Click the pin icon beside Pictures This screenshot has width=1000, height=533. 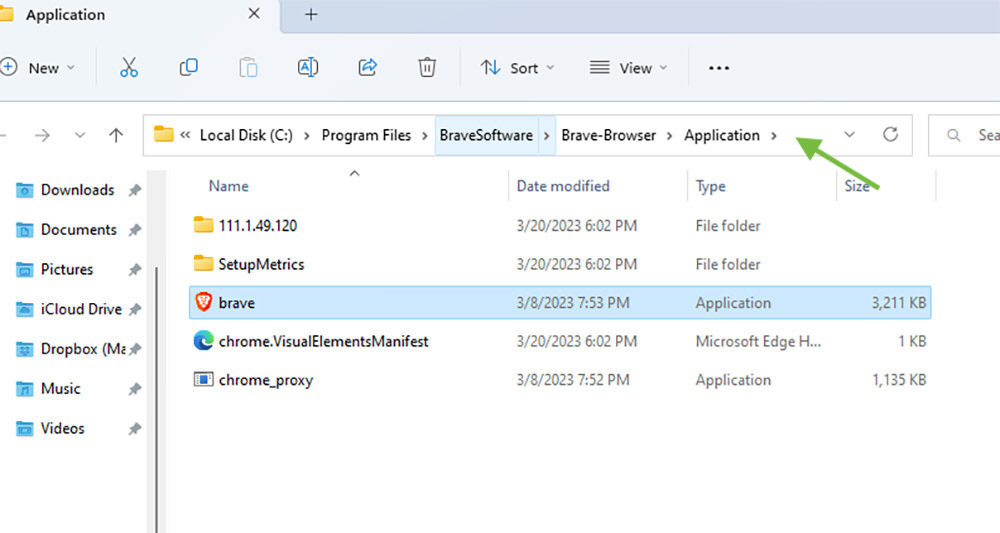(x=135, y=270)
